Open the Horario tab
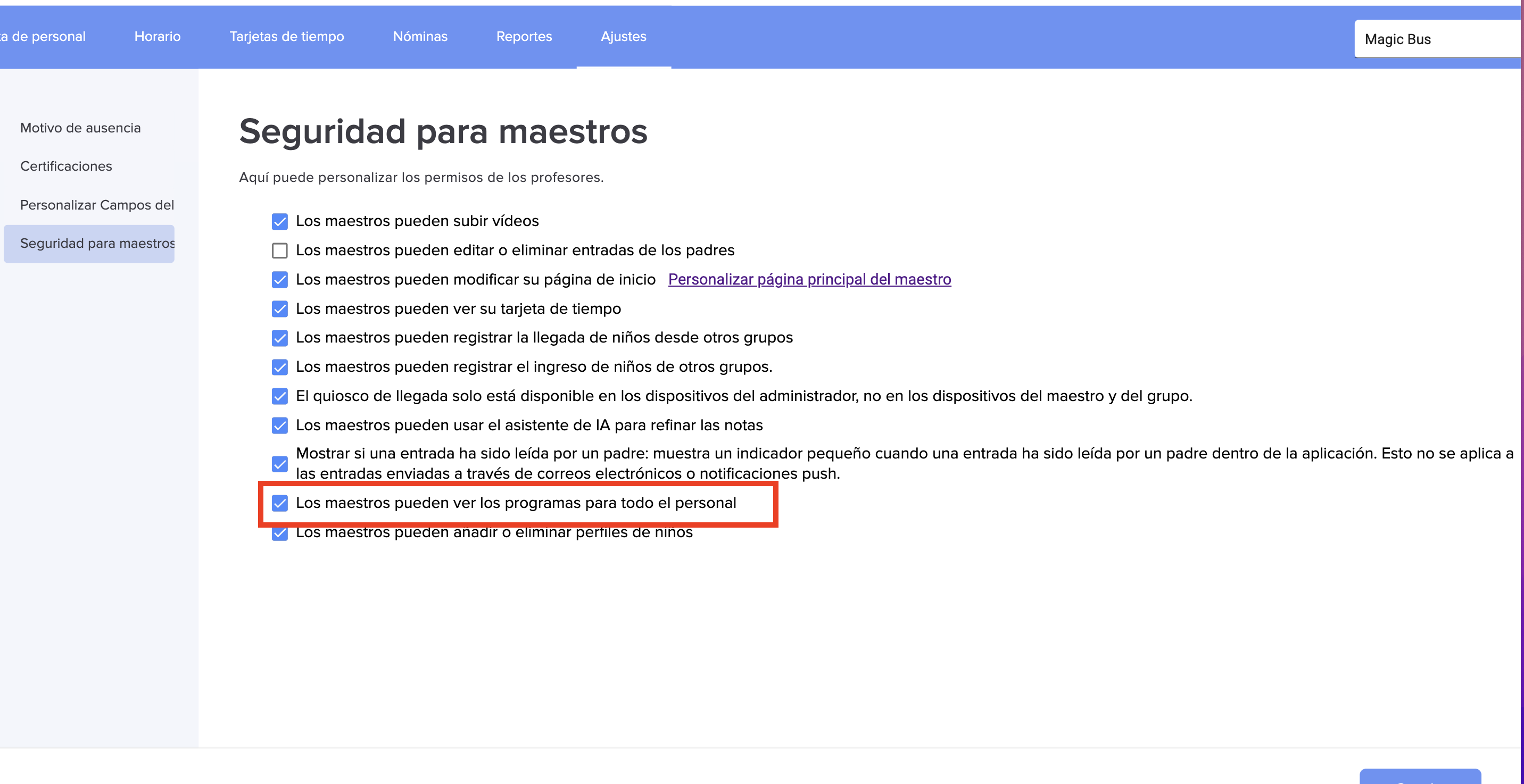The image size is (1524, 784). click(158, 37)
